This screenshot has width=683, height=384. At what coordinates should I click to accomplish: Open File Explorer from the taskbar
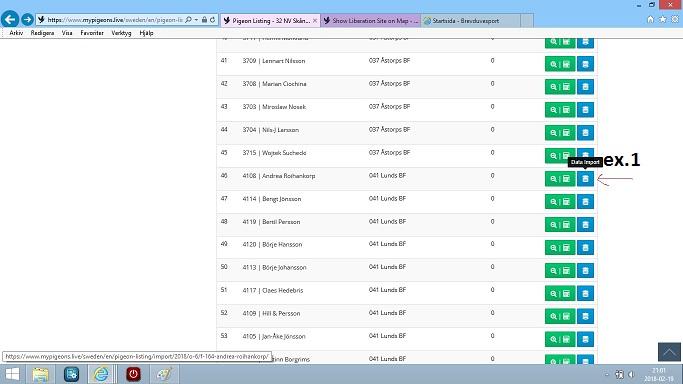coord(40,374)
